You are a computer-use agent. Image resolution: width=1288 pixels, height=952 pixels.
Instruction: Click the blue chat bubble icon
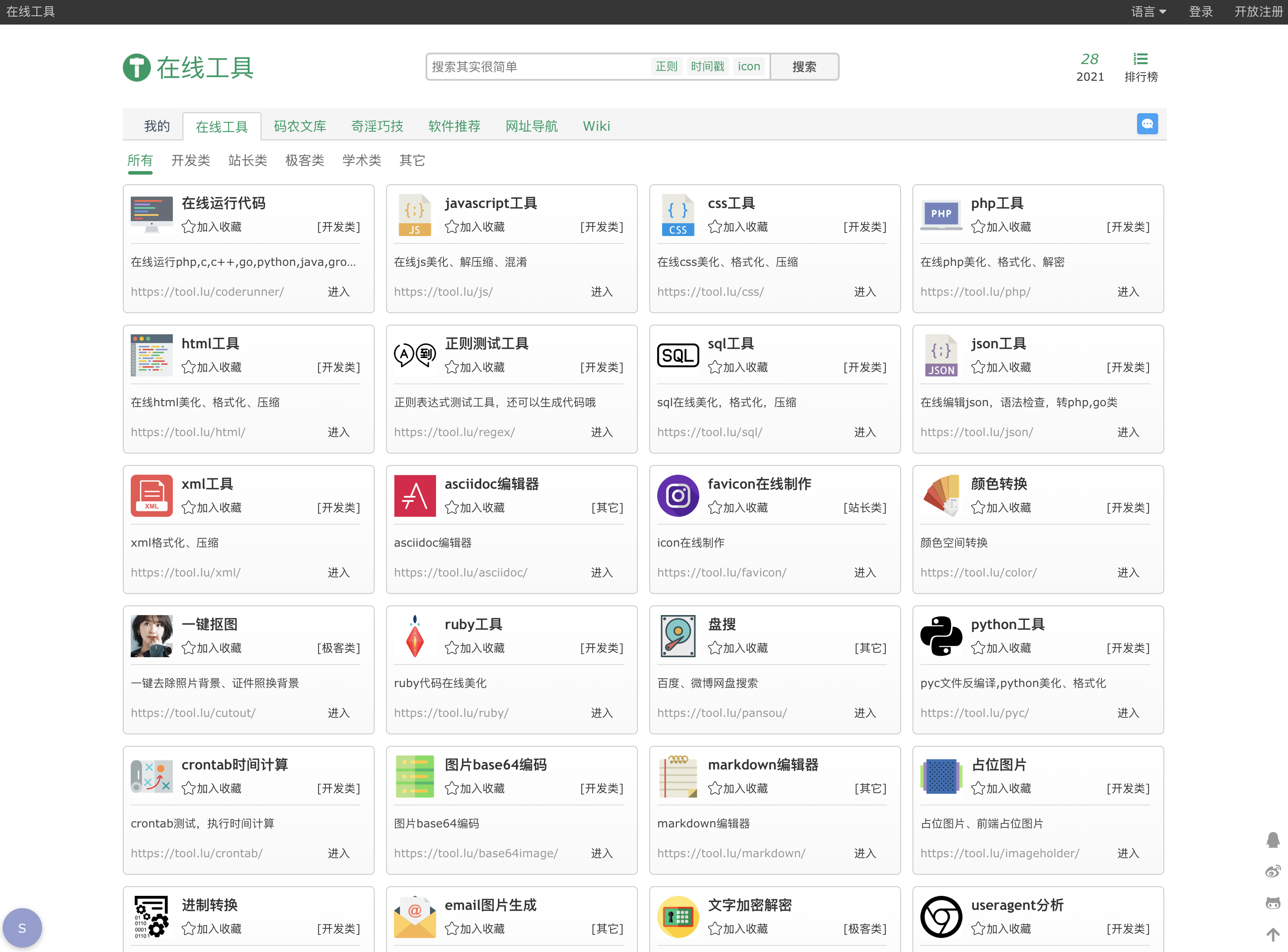[x=1147, y=124]
